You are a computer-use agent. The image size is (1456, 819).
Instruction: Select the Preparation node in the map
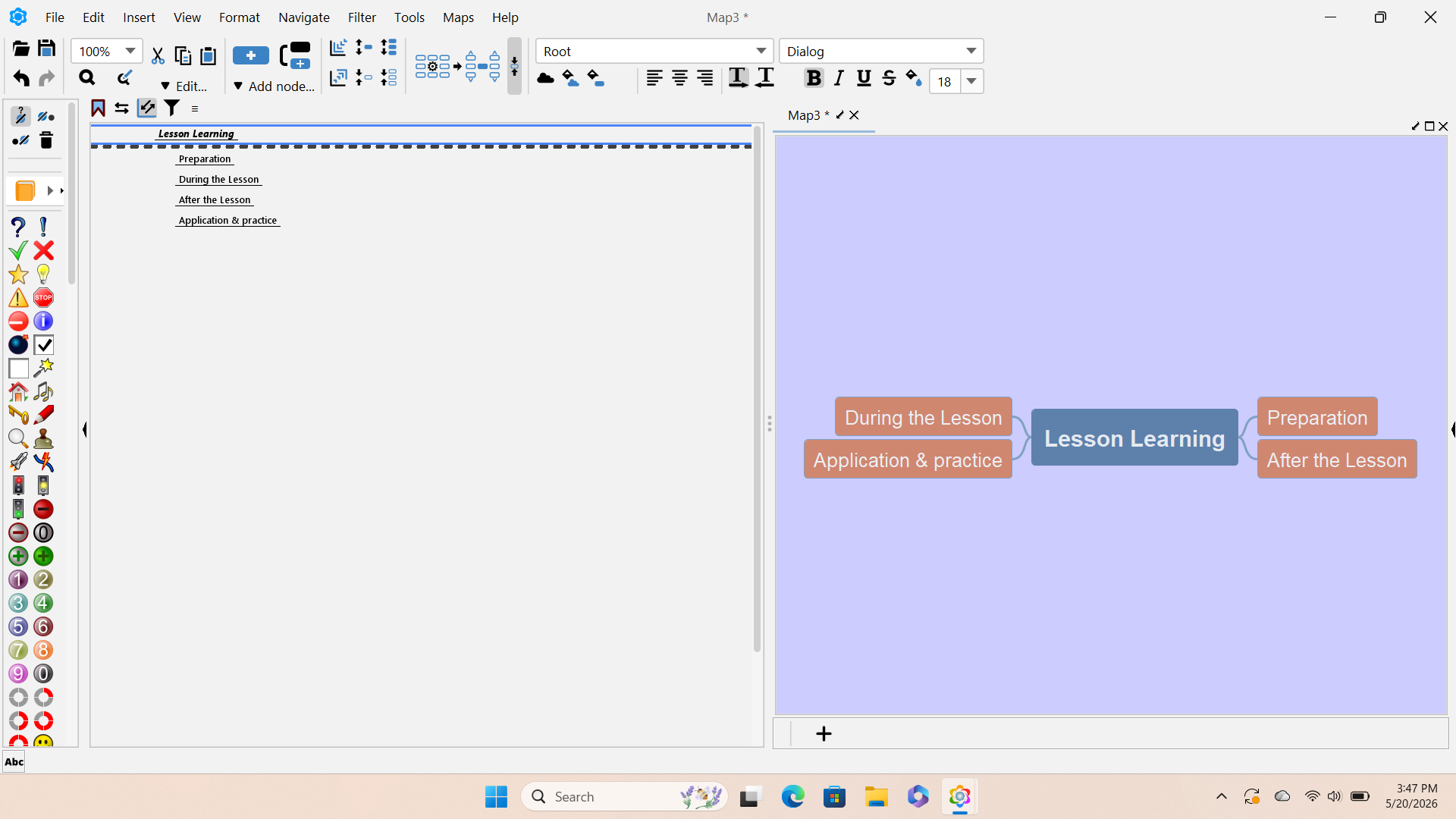pyautogui.click(x=1317, y=417)
